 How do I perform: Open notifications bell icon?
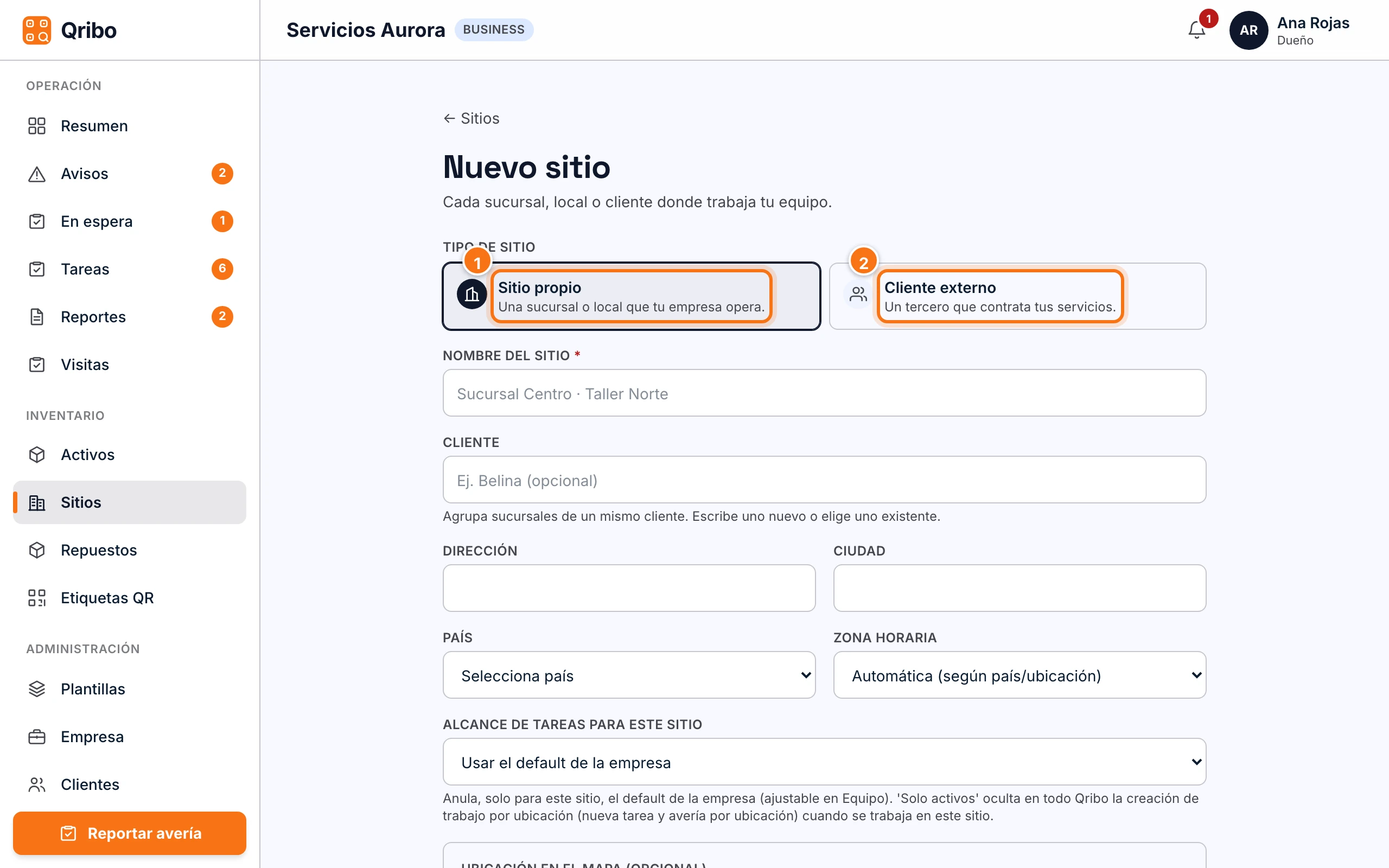click(1196, 30)
